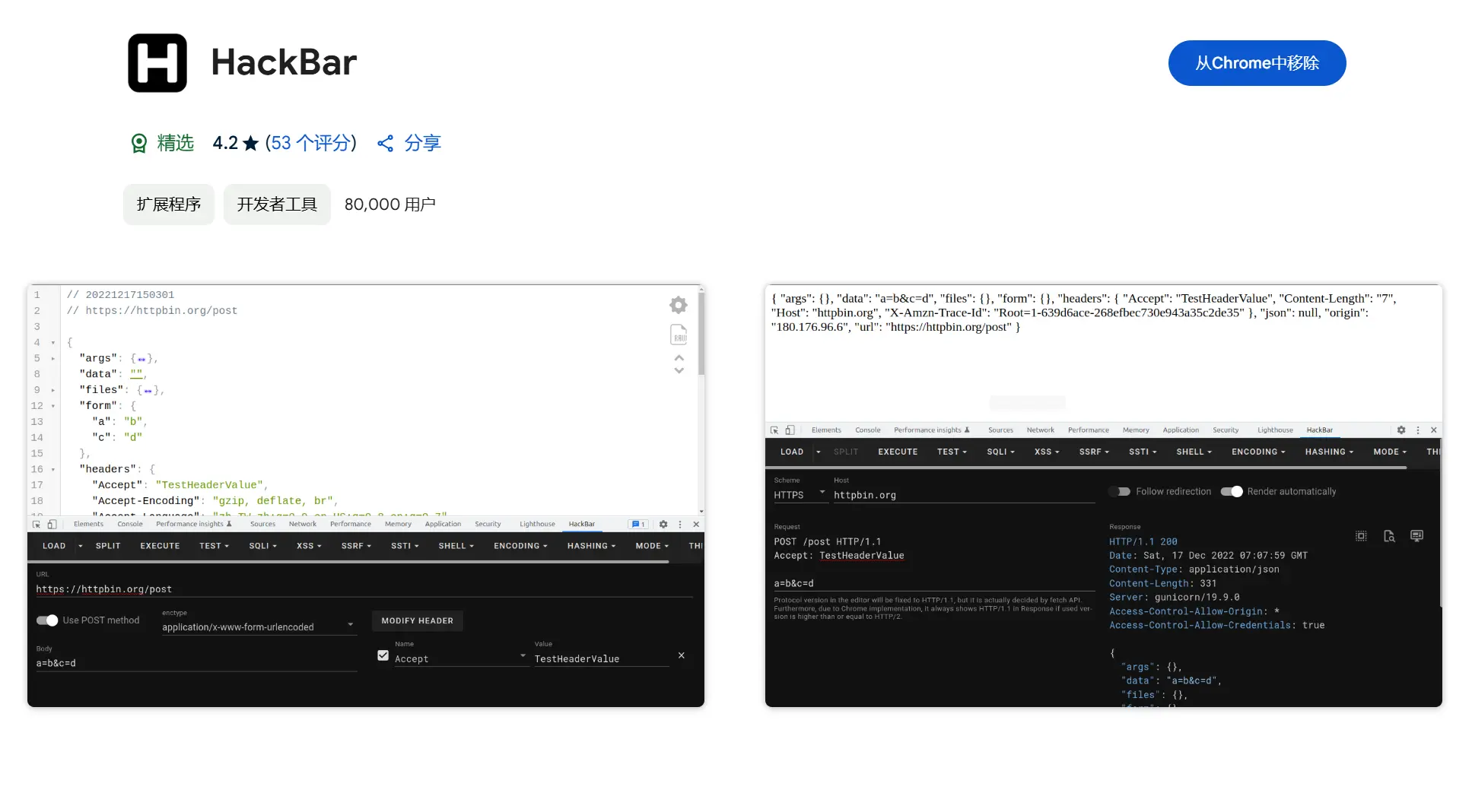Click the scroll-down chevron in left screenshot's viewer
The image size is (1472, 812).
point(679,370)
